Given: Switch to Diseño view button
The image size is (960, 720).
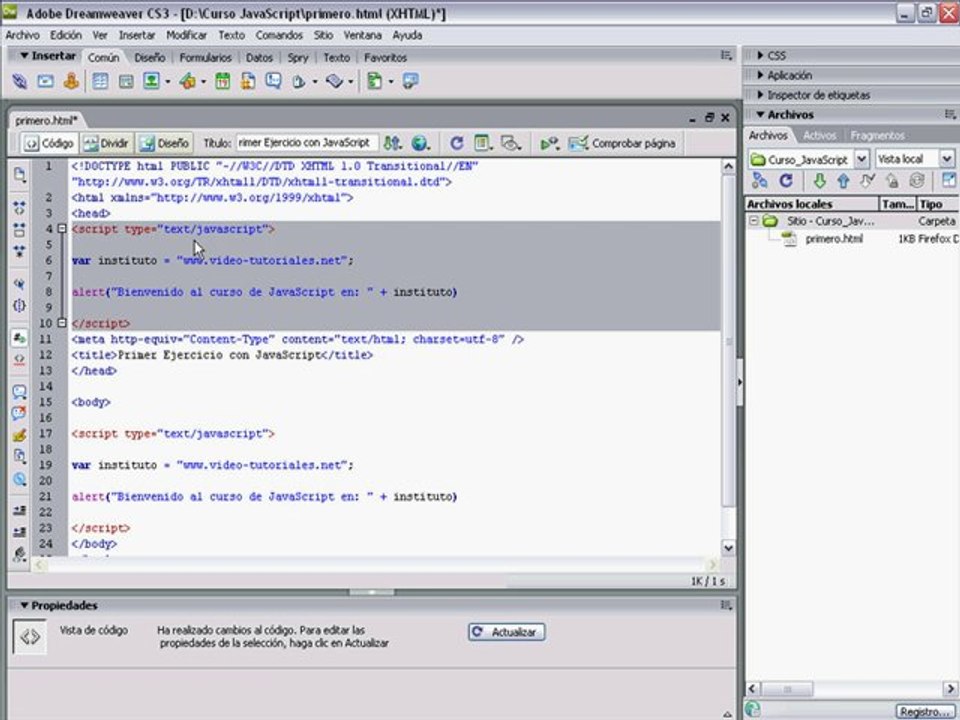Looking at the screenshot, I should click(x=165, y=143).
